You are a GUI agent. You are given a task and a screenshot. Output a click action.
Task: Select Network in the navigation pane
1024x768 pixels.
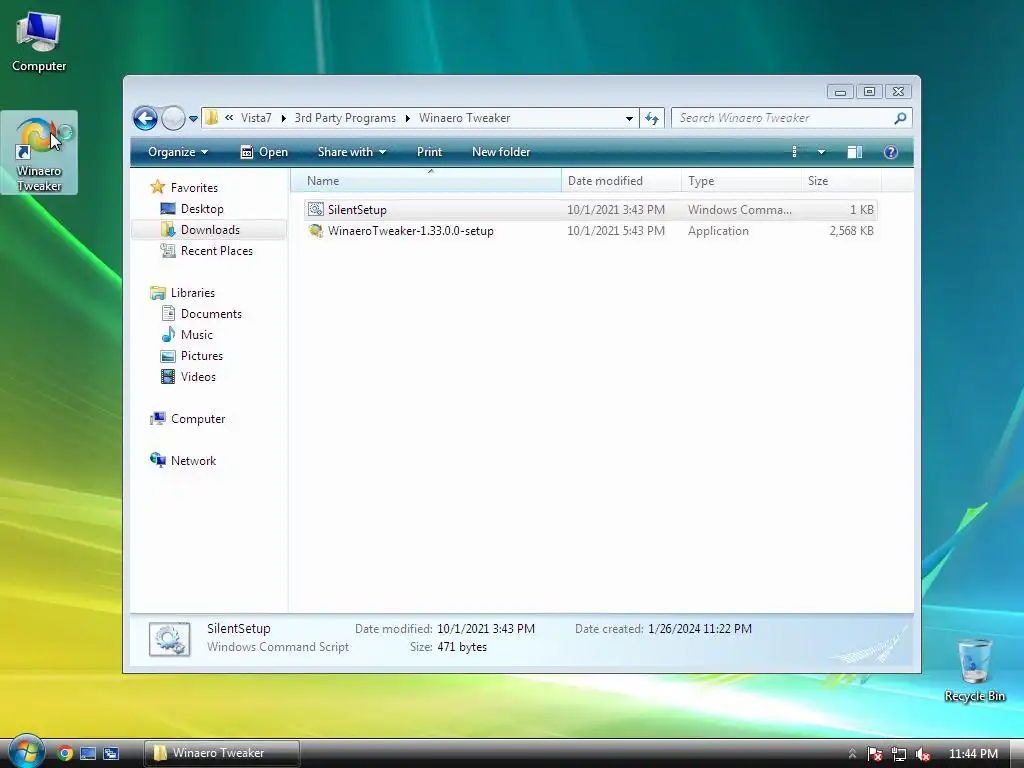193,460
